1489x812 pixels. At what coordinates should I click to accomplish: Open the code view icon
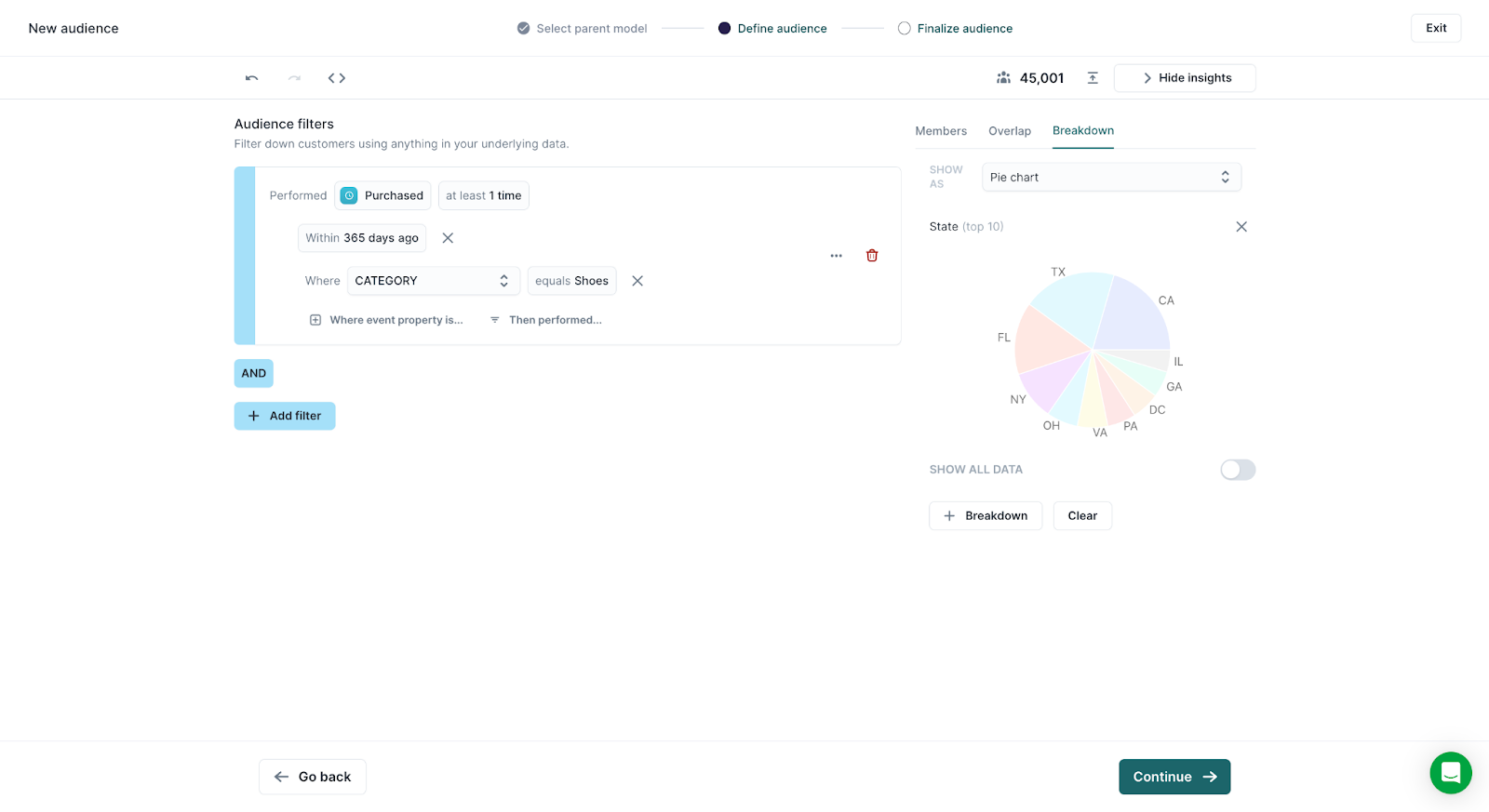[x=337, y=78]
